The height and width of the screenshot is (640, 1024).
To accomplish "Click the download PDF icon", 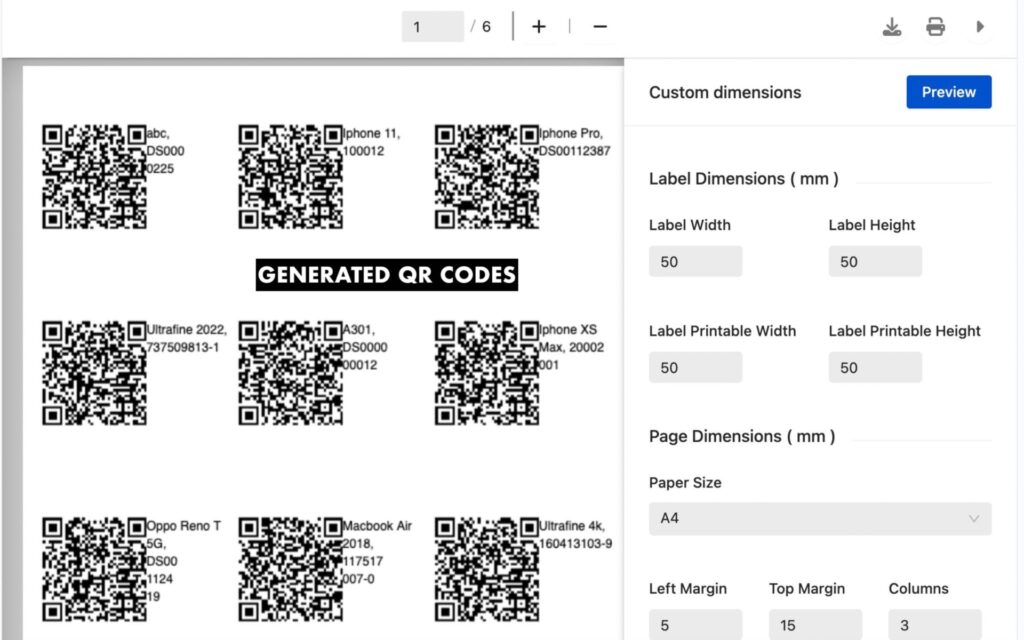I will click(892, 27).
